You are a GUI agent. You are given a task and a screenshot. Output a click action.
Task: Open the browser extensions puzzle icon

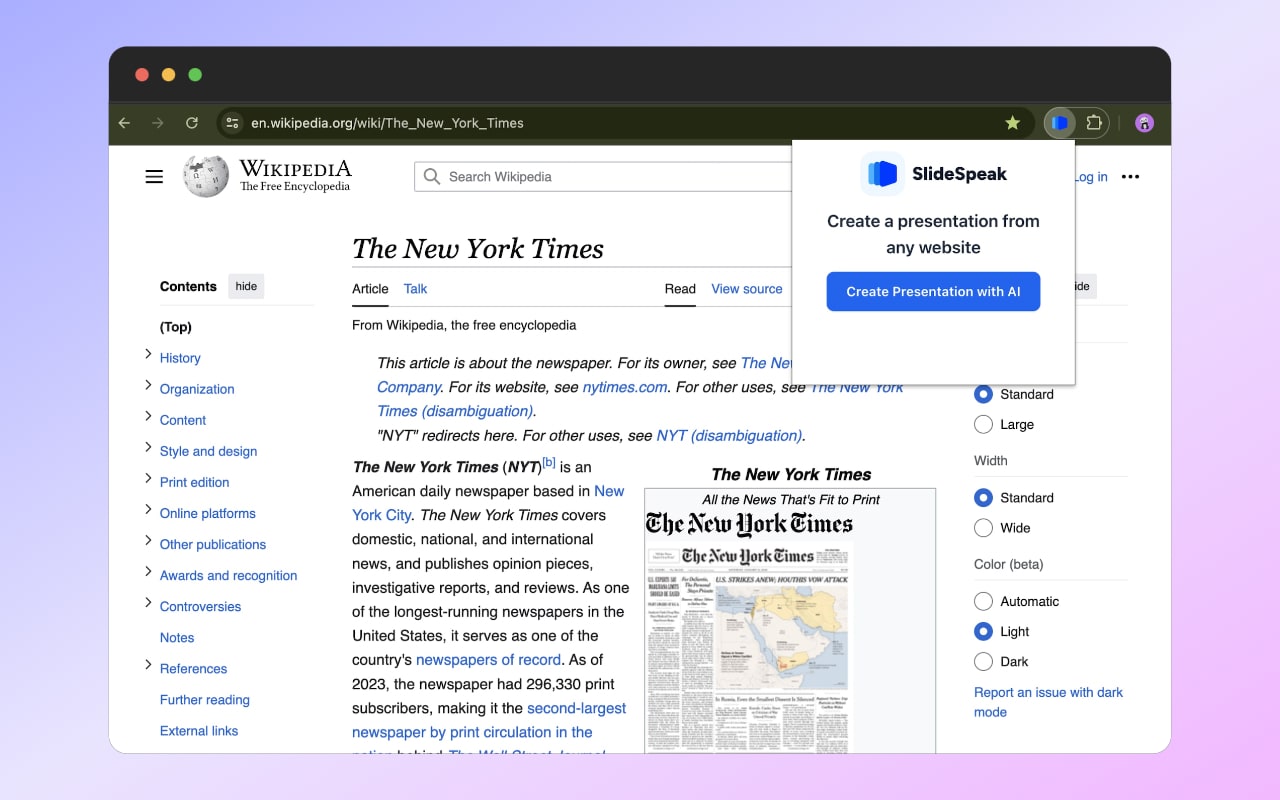click(1094, 123)
